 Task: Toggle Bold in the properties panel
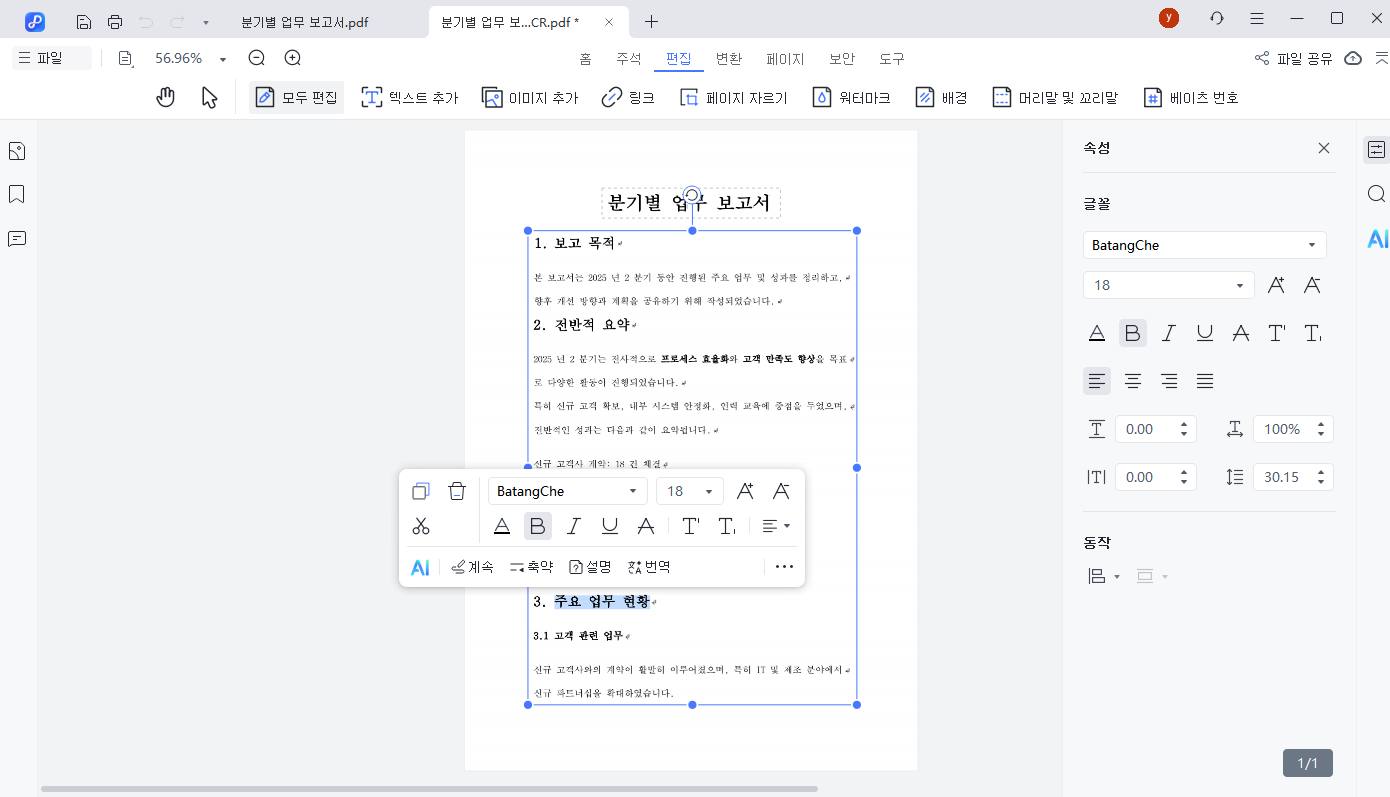click(x=1133, y=333)
